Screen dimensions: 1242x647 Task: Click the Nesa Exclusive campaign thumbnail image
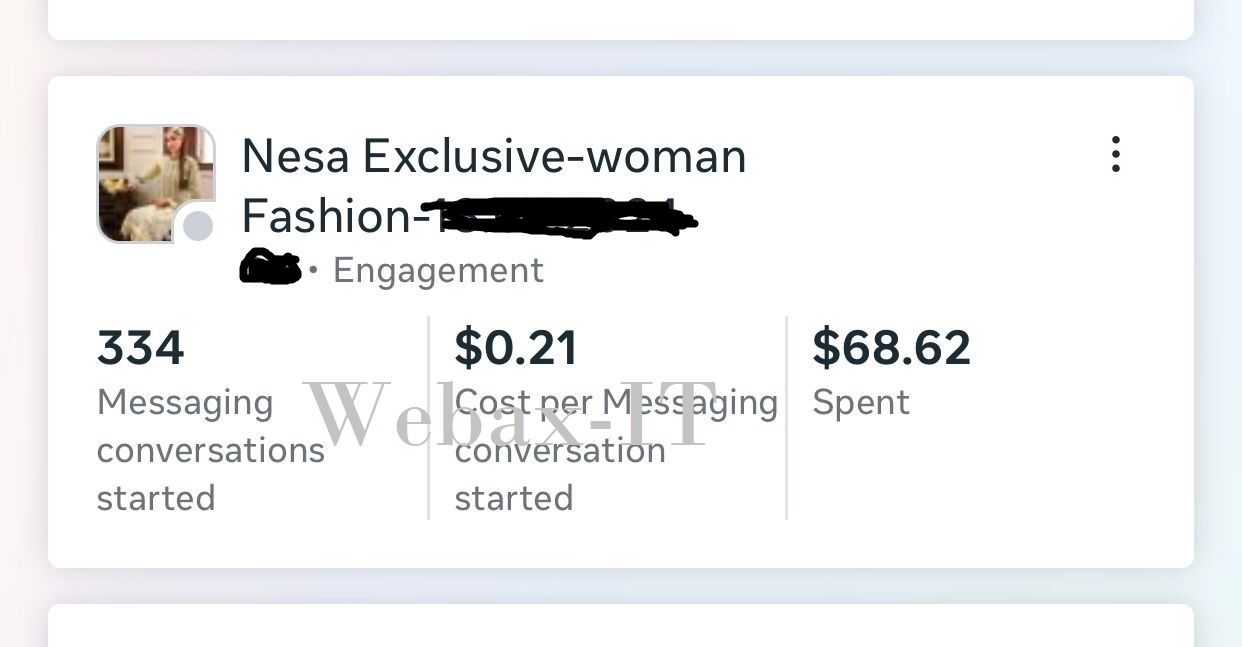(x=155, y=184)
